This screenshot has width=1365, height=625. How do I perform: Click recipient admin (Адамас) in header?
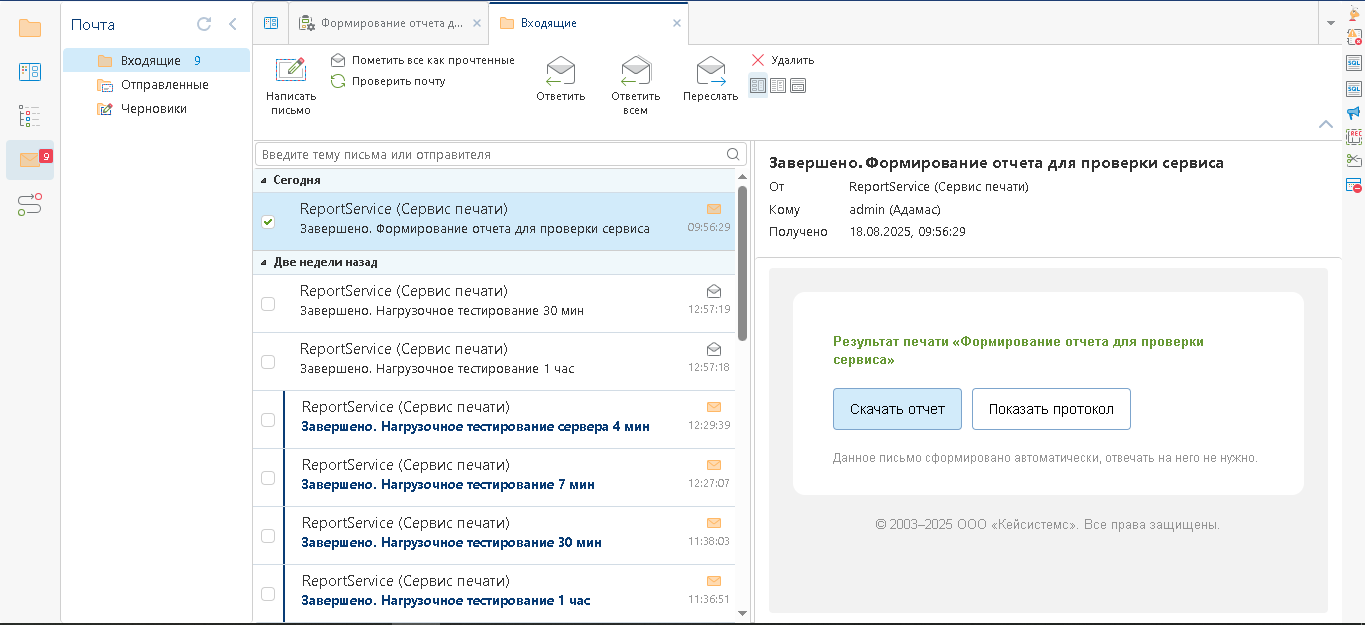coord(895,209)
